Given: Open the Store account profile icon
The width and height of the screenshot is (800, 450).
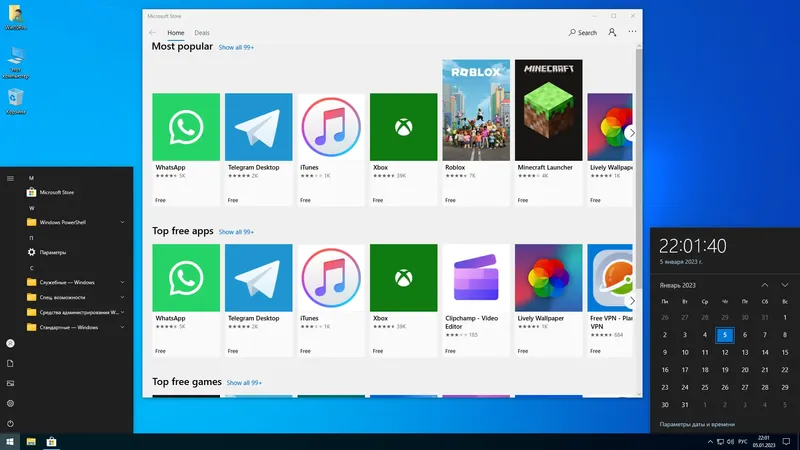Looking at the screenshot, I should coord(612,32).
